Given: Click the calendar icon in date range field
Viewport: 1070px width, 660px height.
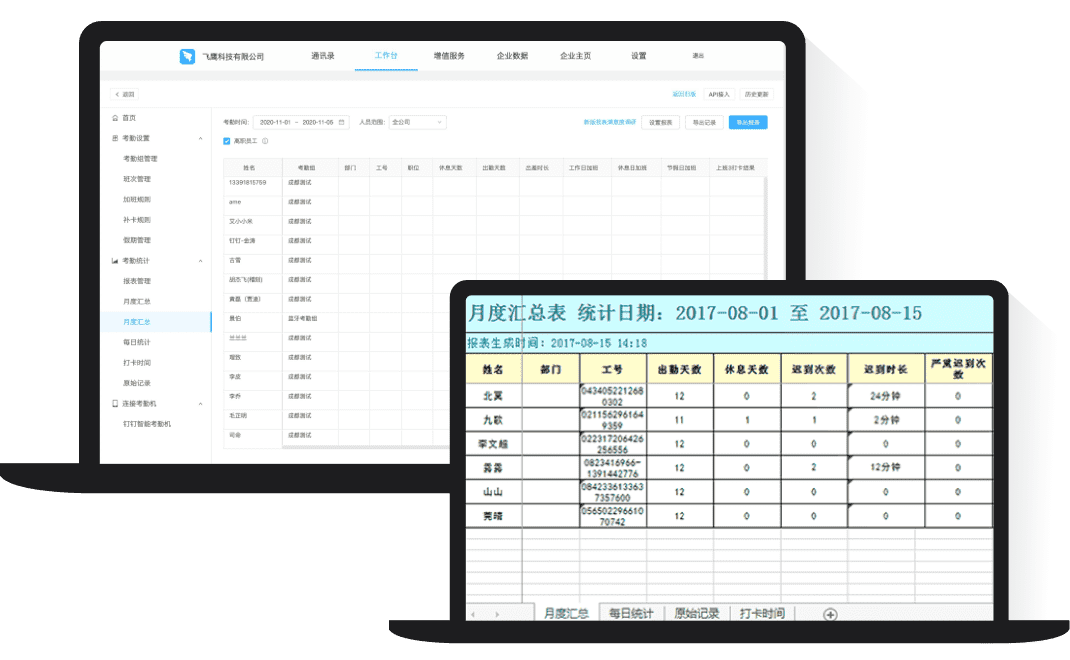Looking at the screenshot, I should click(342, 122).
